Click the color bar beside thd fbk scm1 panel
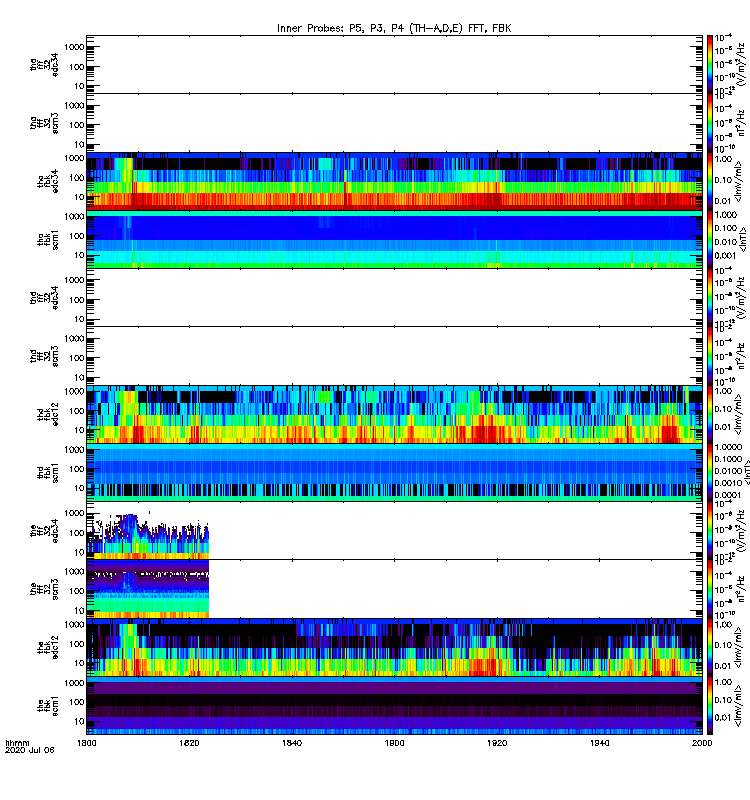Screen dimensions: 750x800 click(x=710, y=473)
